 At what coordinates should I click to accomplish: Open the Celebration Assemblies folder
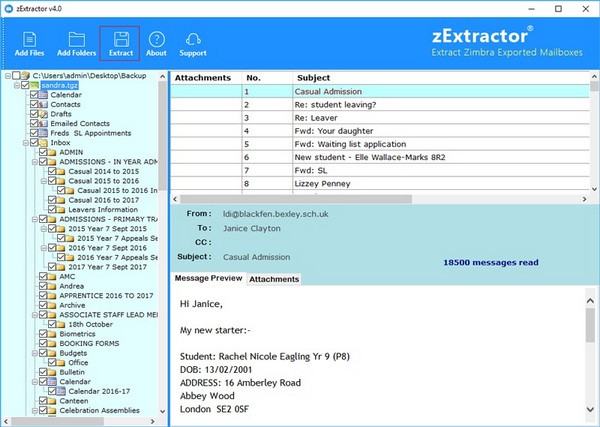tap(99, 410)
